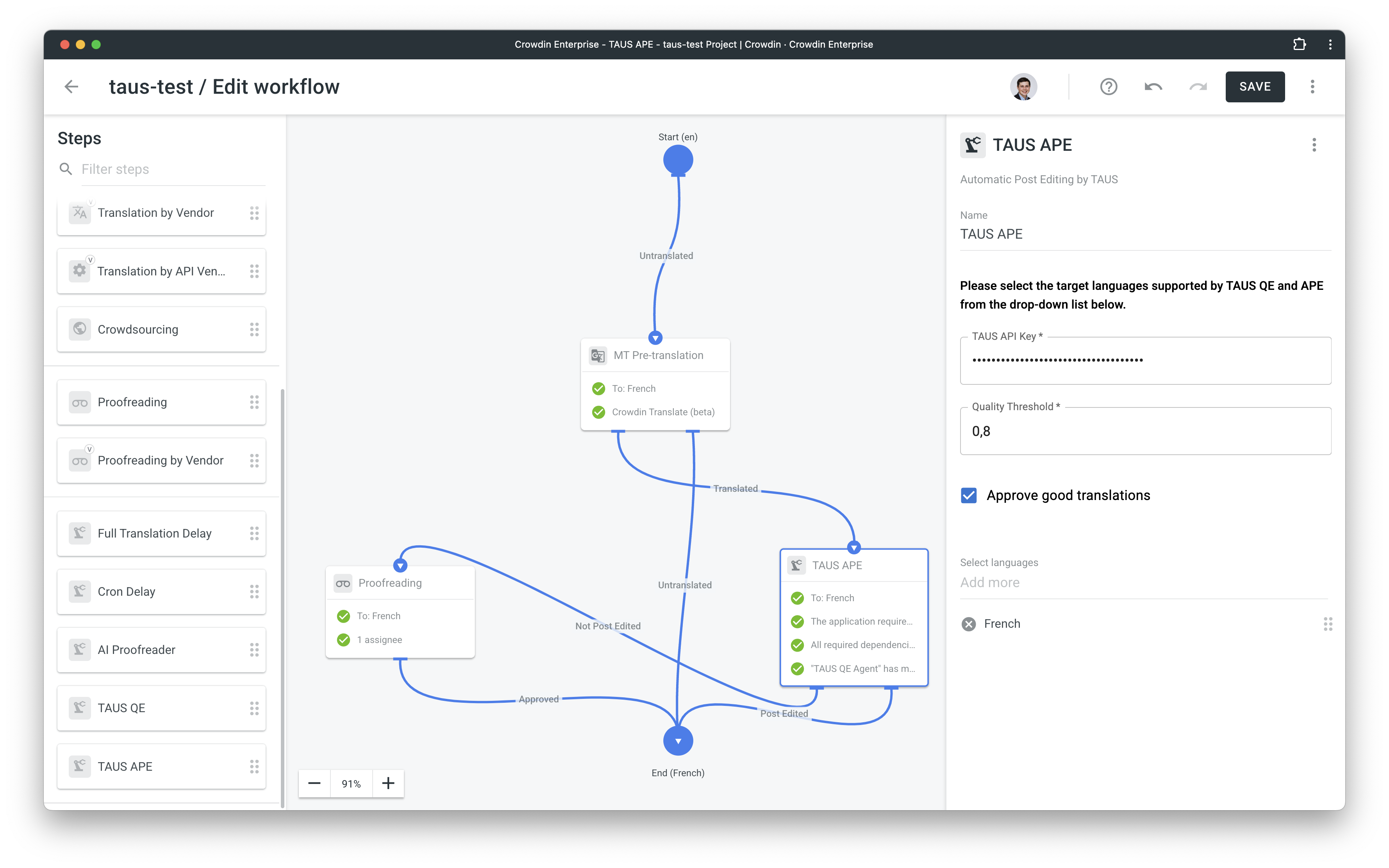Viewport: 1389px width, 868px height.
Task: Click the drag handle of TAUS QE step
Action: (x=254, y=708)
